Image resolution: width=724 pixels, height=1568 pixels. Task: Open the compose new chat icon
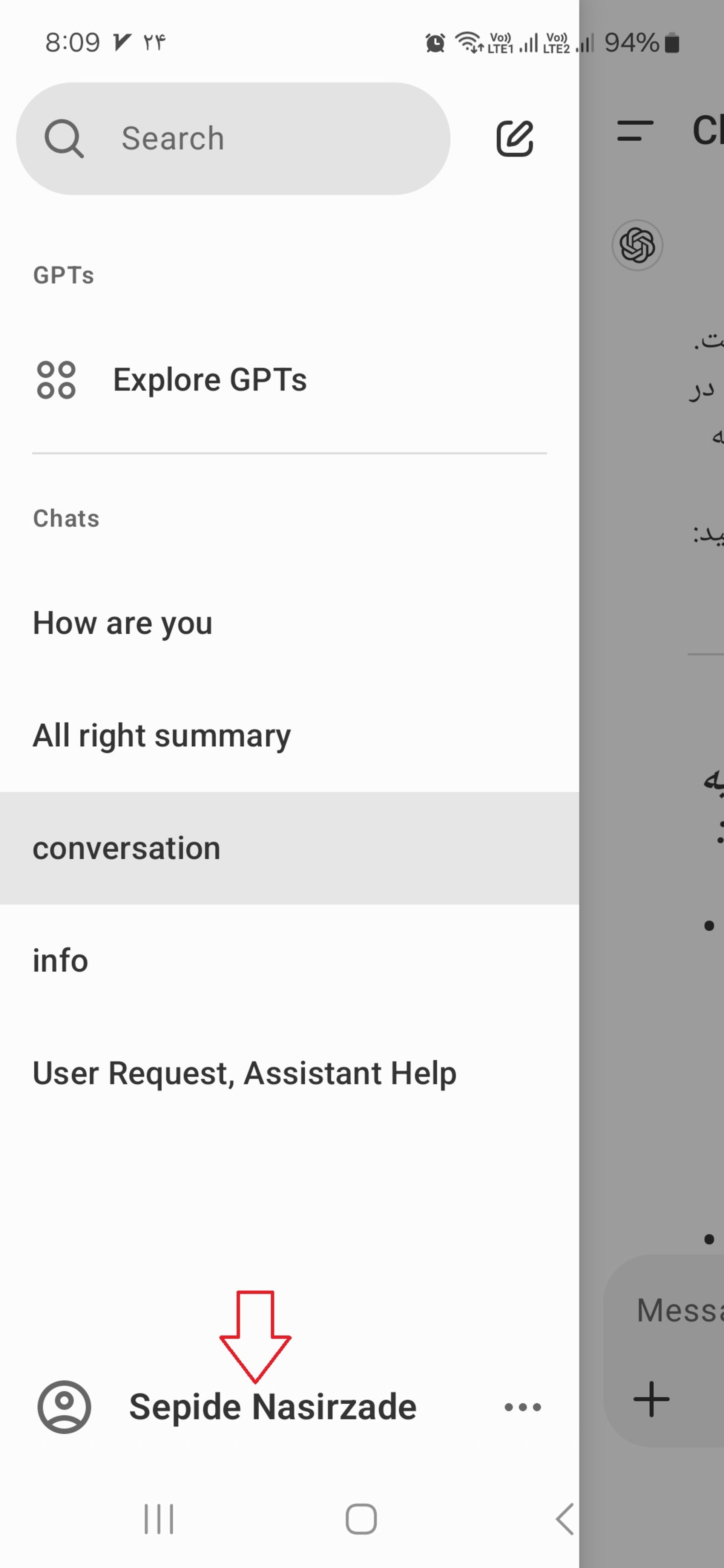coord(515,139)
